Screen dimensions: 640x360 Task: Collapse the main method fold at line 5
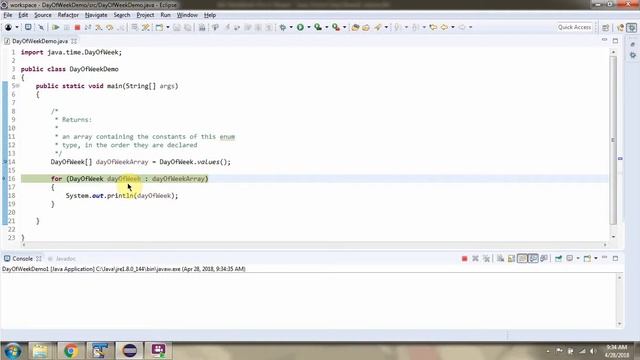tap(18, 86)
